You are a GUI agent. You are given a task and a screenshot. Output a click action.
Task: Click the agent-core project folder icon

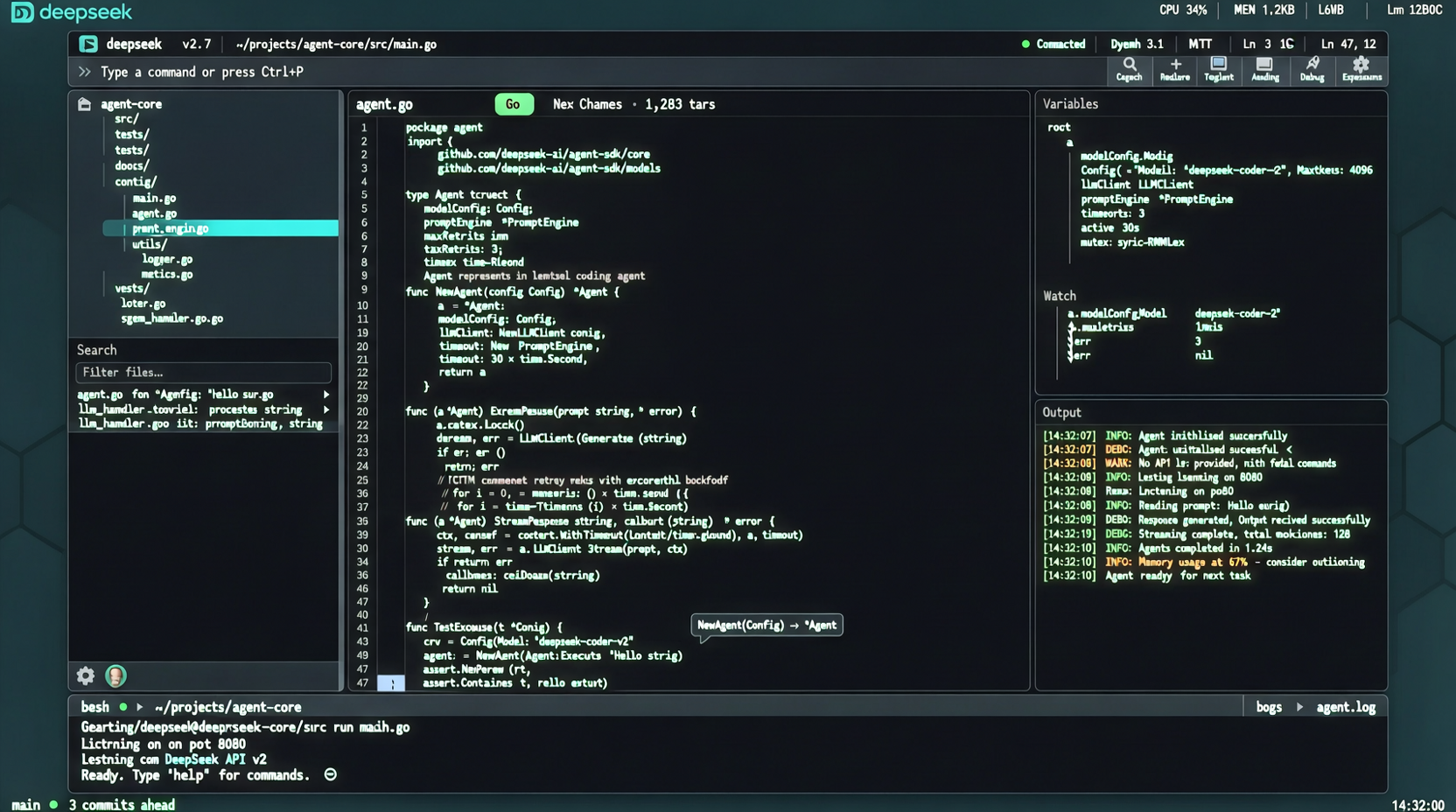(x=84, y=104)
